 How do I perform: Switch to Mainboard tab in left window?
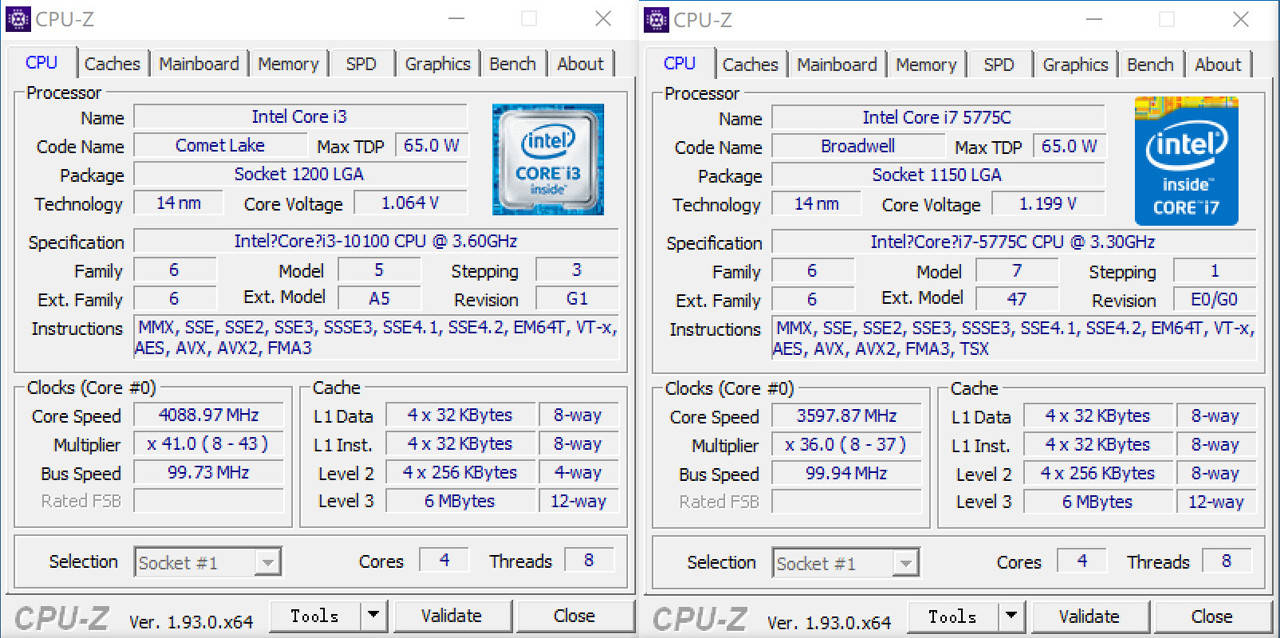pyautogui.click(x=199, y=63)
